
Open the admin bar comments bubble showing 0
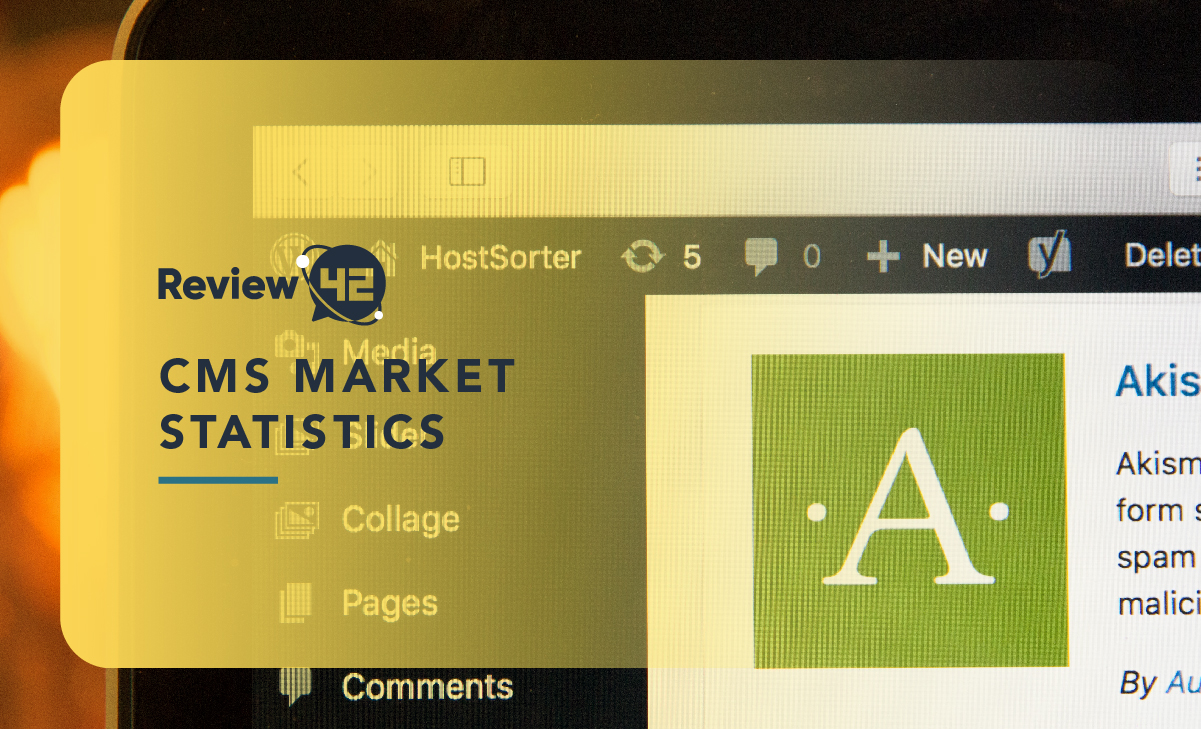[x=782, y=257]
